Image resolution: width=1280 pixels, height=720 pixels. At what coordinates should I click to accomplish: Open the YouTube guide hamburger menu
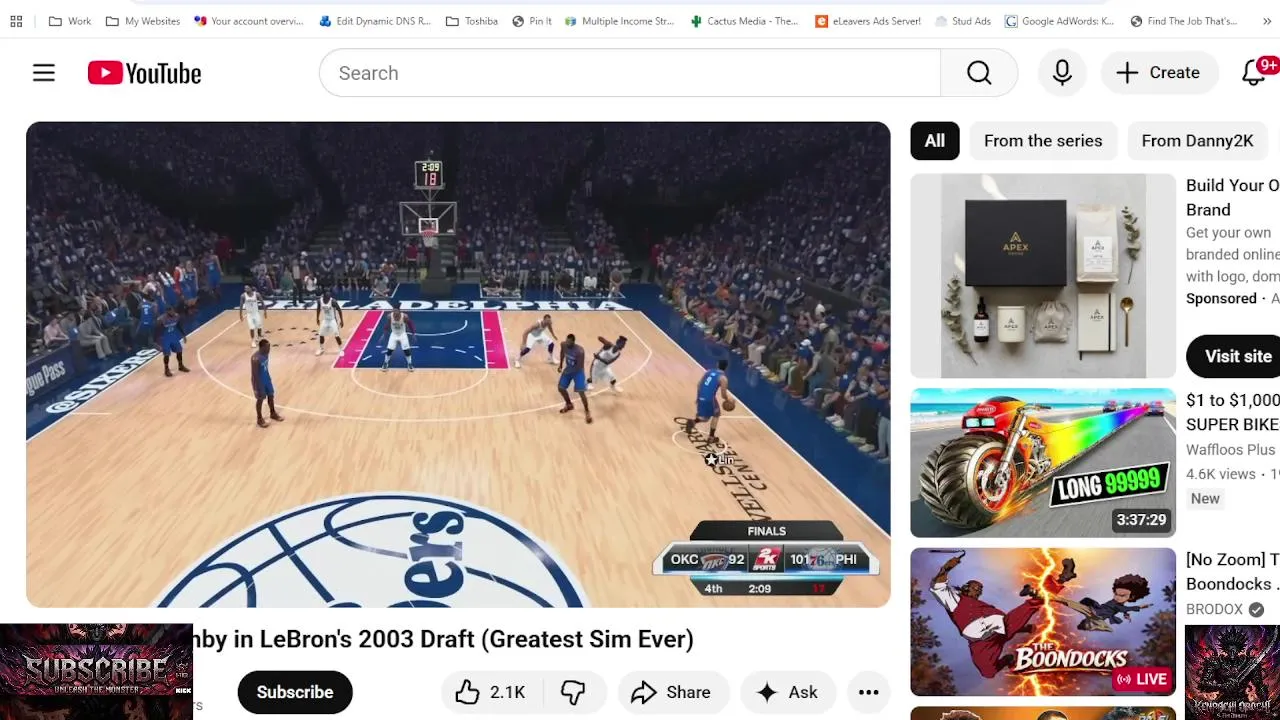click(x=44, y=73)
